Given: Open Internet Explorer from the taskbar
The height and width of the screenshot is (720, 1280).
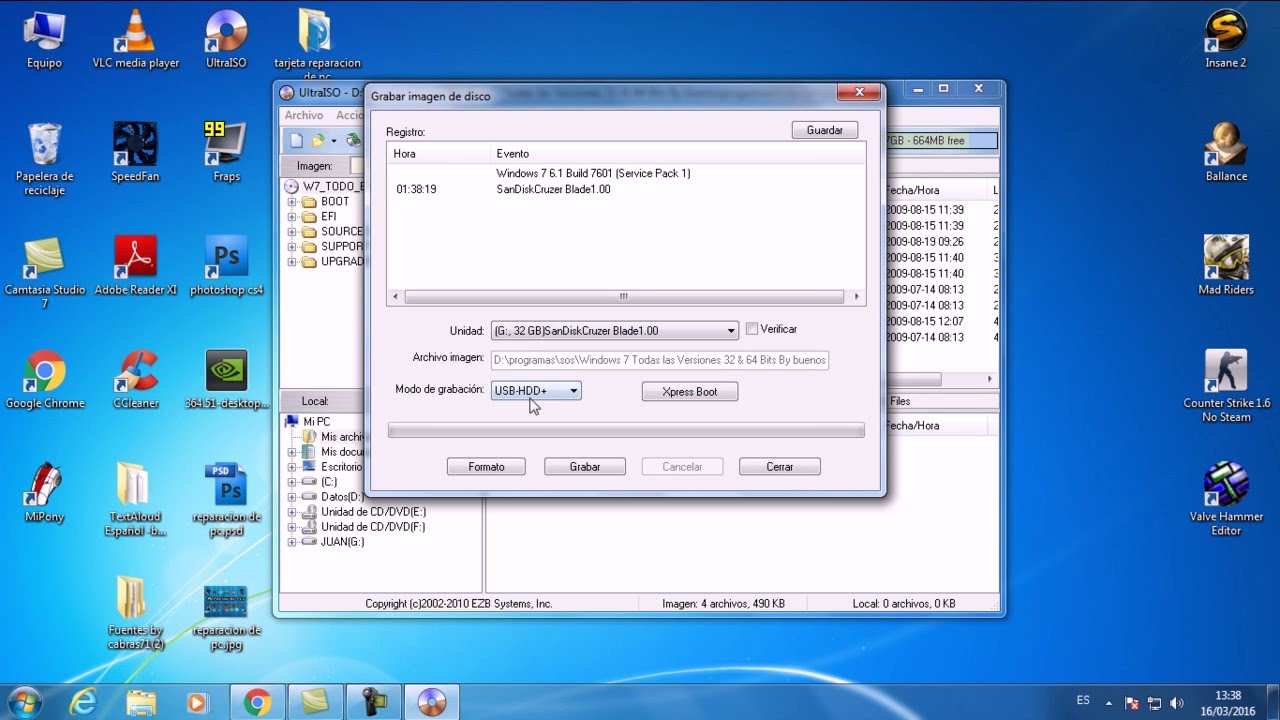Looking at the screenshot, I should 84,702.
